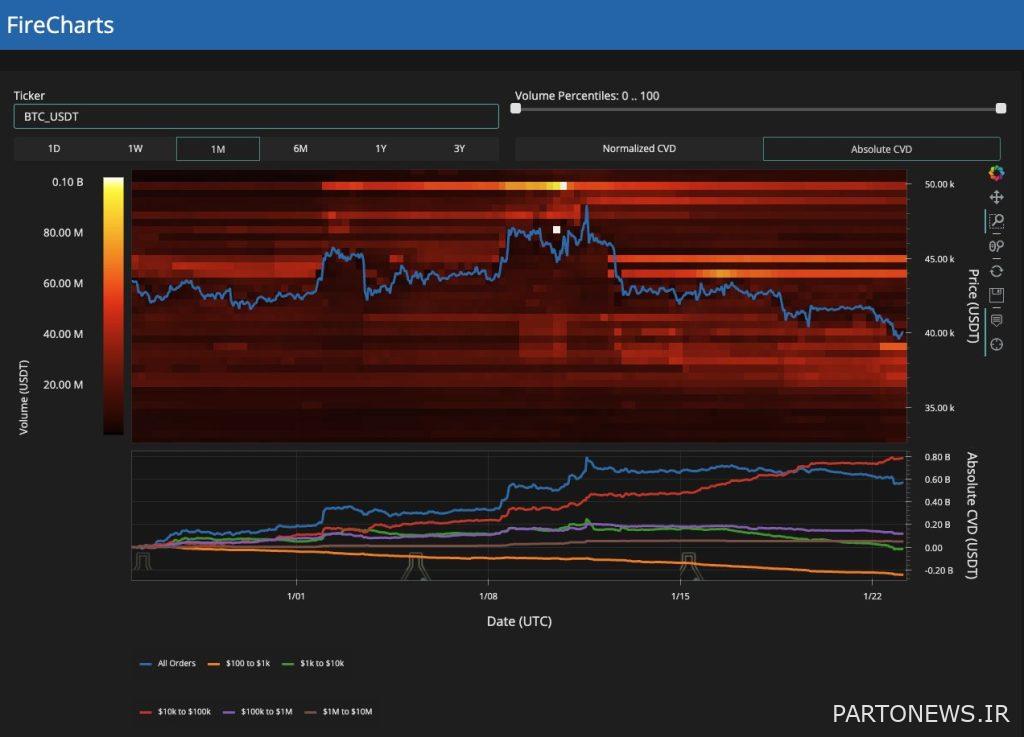Screen dimensions: 1024x737
Task: Click the reset axes icon
Action: pyautogui.click(x=996, y=271)
